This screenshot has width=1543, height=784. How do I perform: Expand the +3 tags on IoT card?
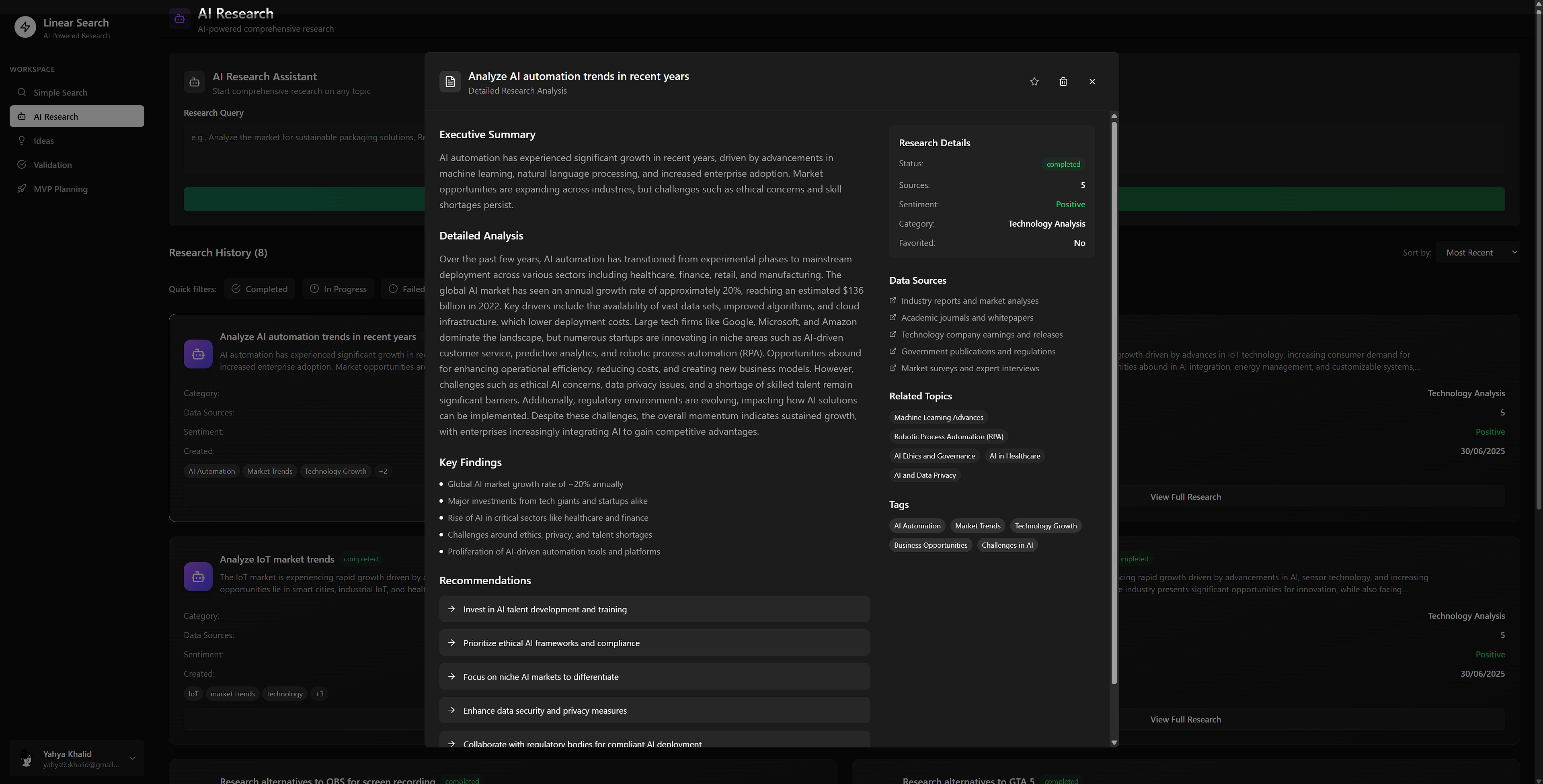pyautogui.click(x=319, y=694)
